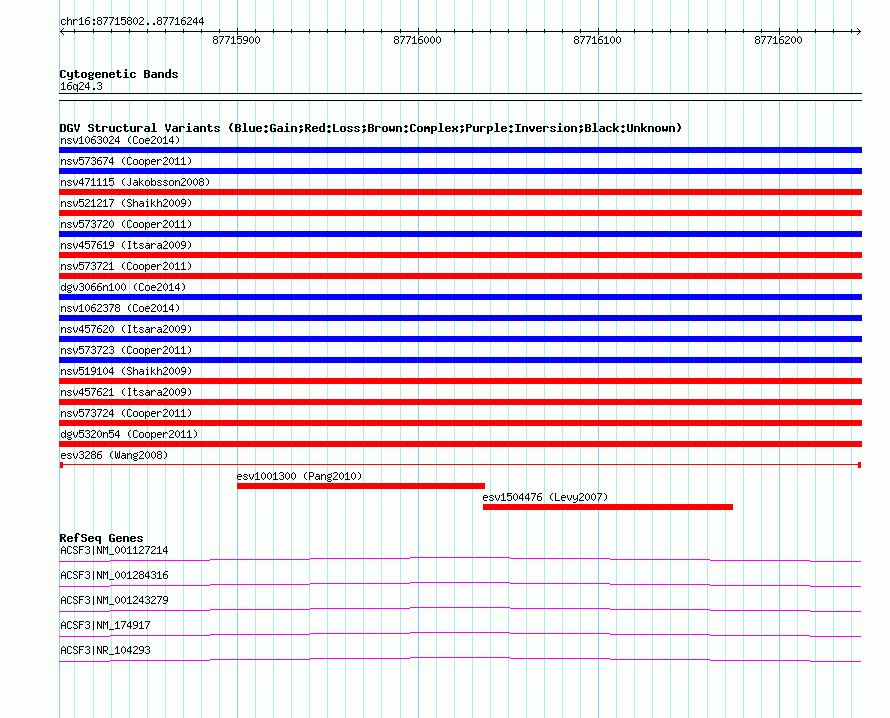Open ACSF3|NM_001284316 transcript label
Viewport: 890px width, 718px height.
coord(114,576)
